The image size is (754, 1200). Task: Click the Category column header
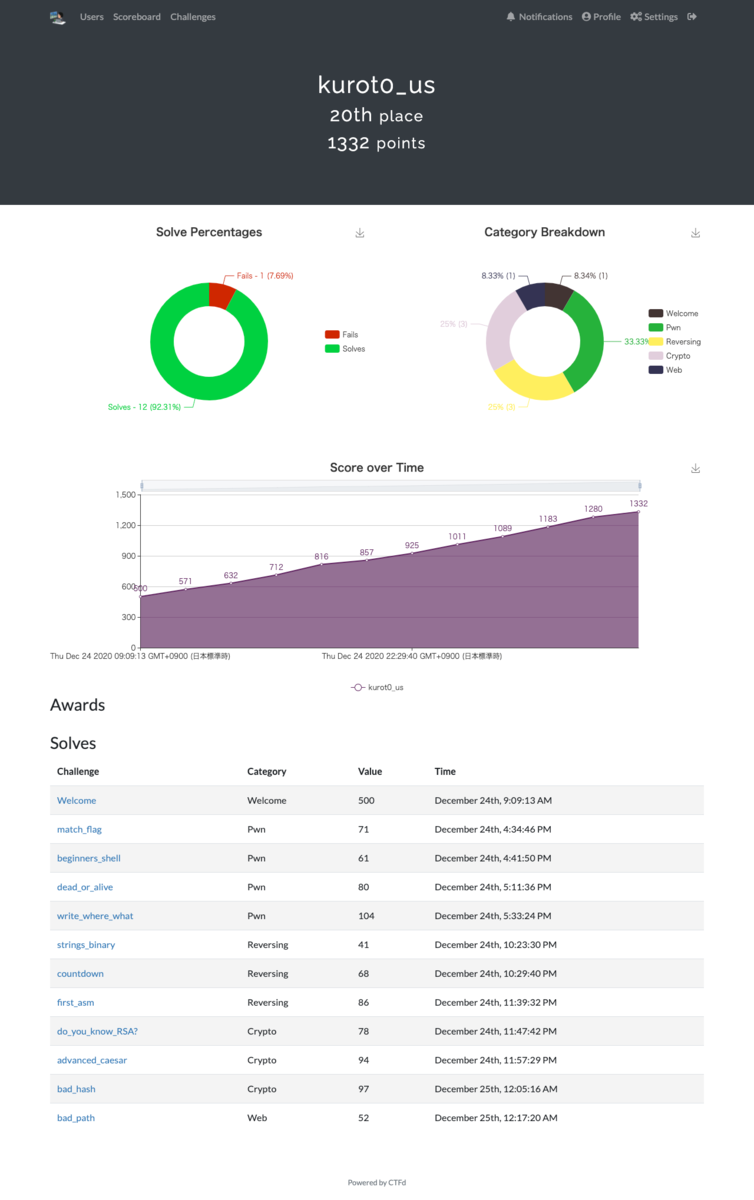click(x=267, y=772)
